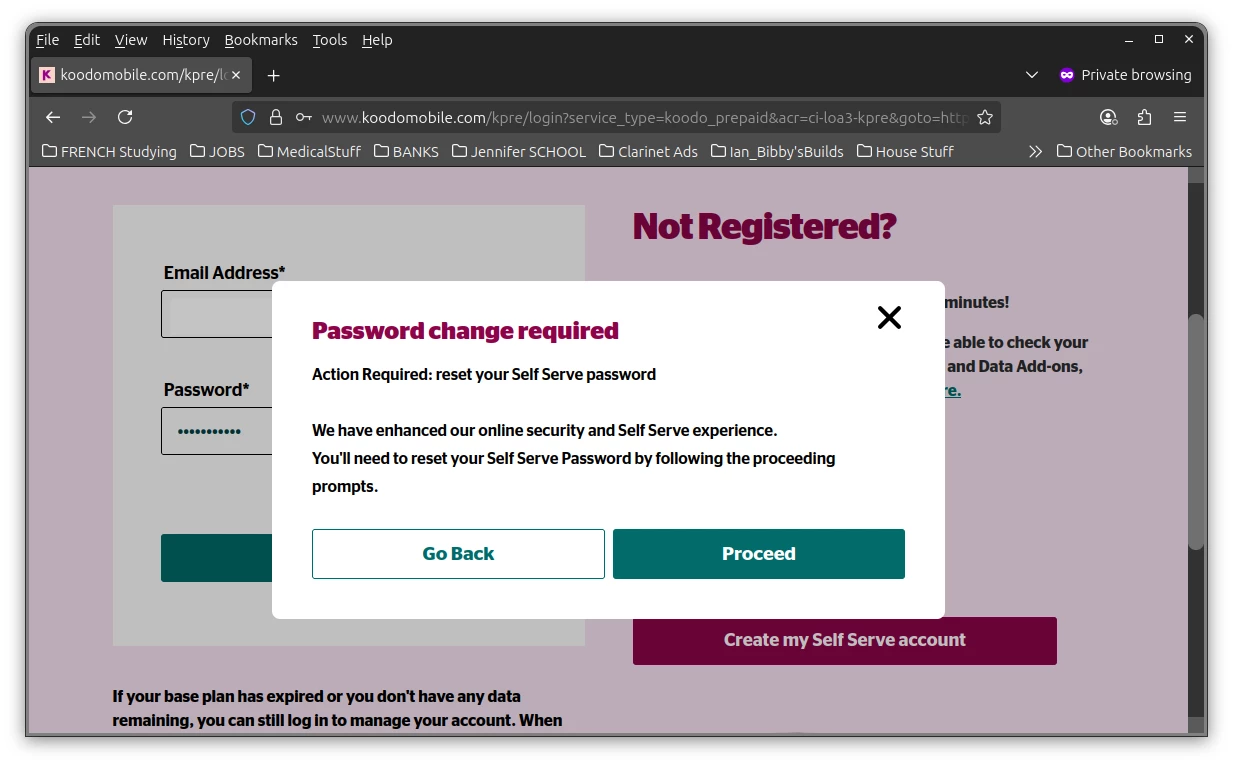Click the forward arrow button
The image size is (1233, 765).
(x=89, y=117)
